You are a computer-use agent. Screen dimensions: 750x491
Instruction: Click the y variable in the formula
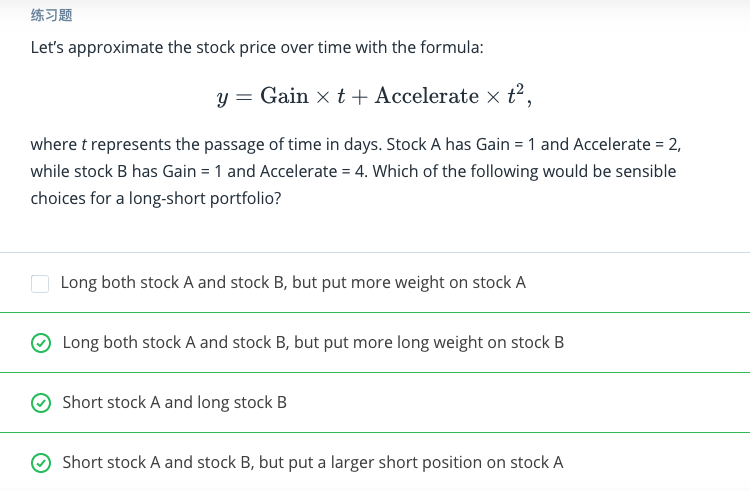pos(222,98)
